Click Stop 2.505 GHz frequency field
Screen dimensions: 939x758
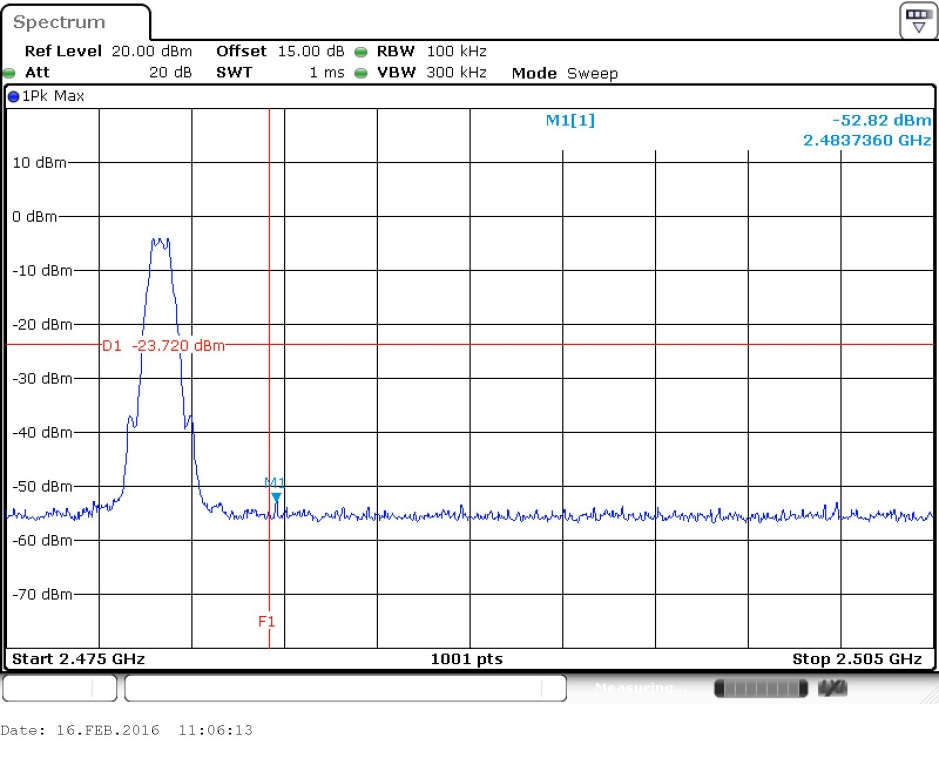(857, 659)
